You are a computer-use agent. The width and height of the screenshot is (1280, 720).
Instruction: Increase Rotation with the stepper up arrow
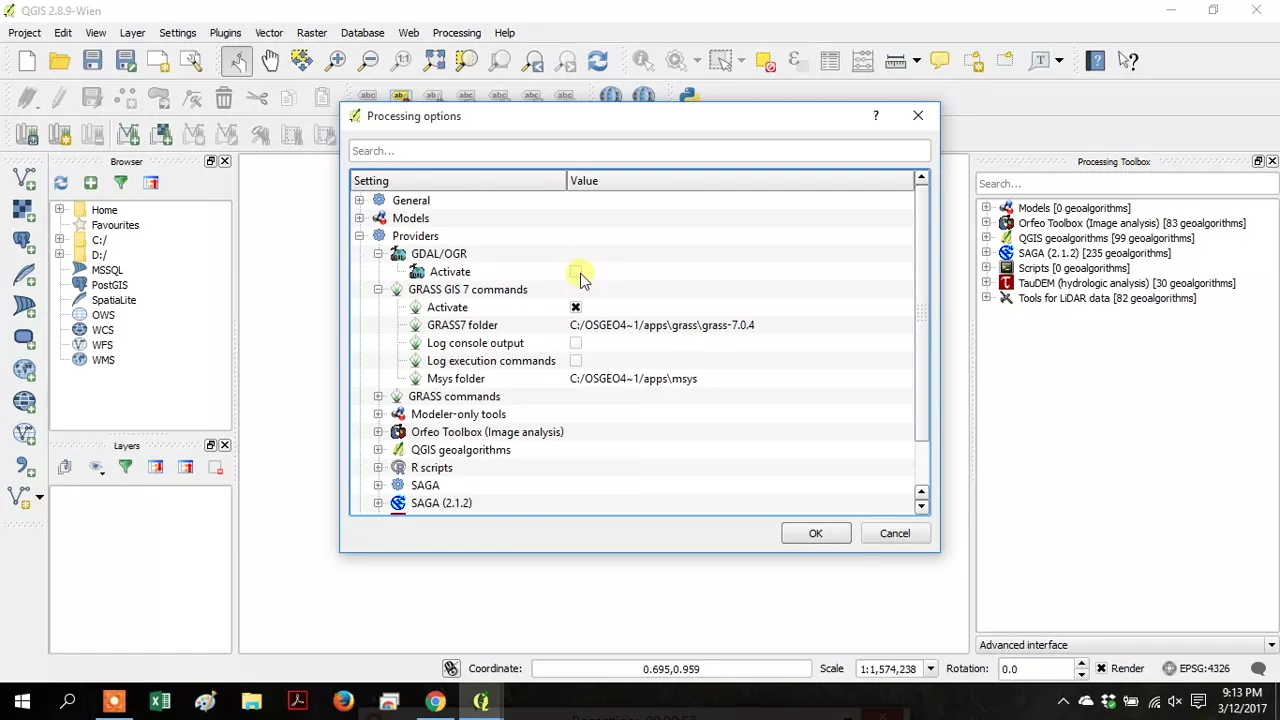point(1081,665)
